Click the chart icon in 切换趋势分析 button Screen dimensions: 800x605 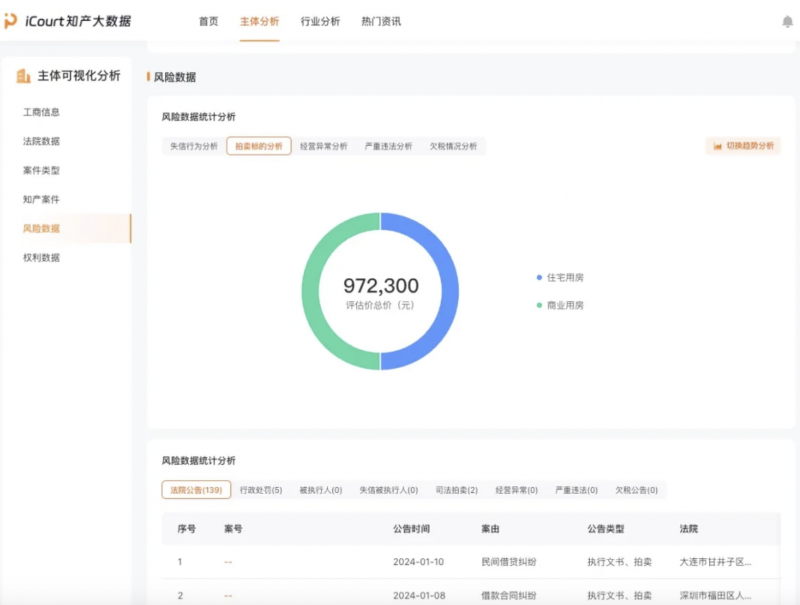717,146
